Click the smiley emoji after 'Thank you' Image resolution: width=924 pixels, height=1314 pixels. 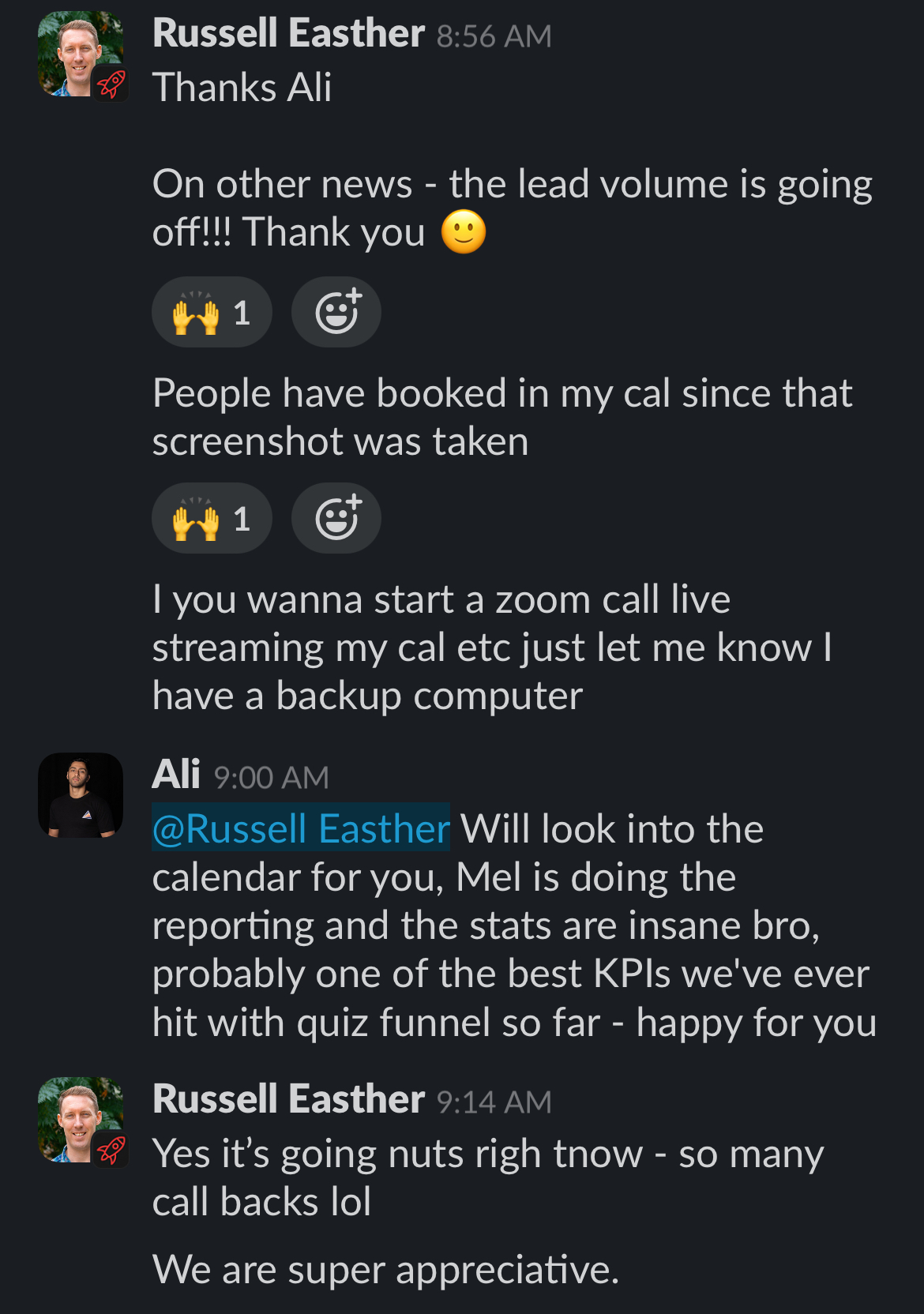coord(464,232)
